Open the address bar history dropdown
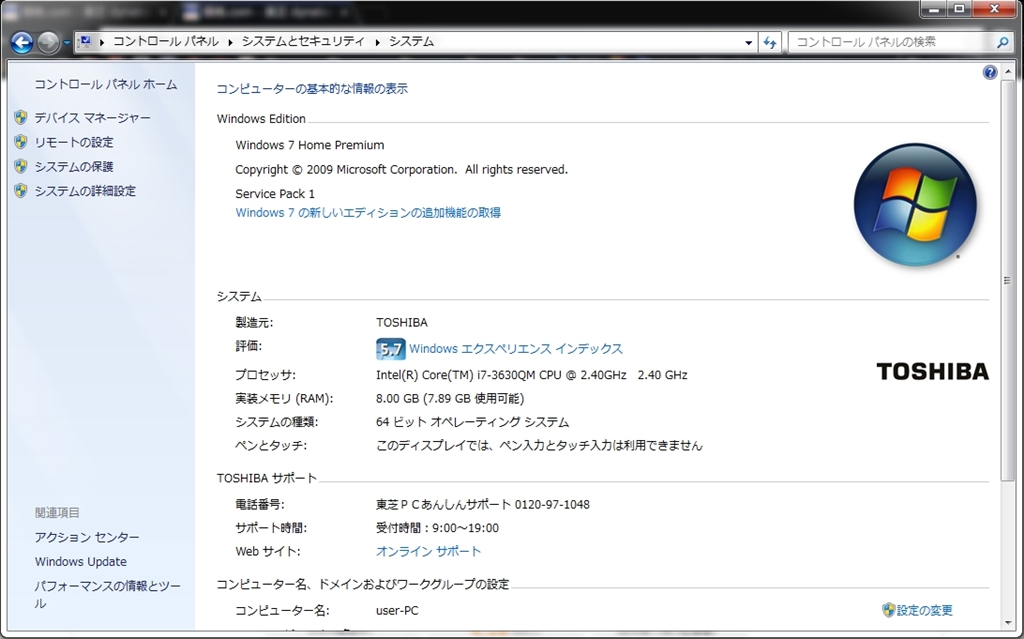The image size is (1024, 639). 748,42
